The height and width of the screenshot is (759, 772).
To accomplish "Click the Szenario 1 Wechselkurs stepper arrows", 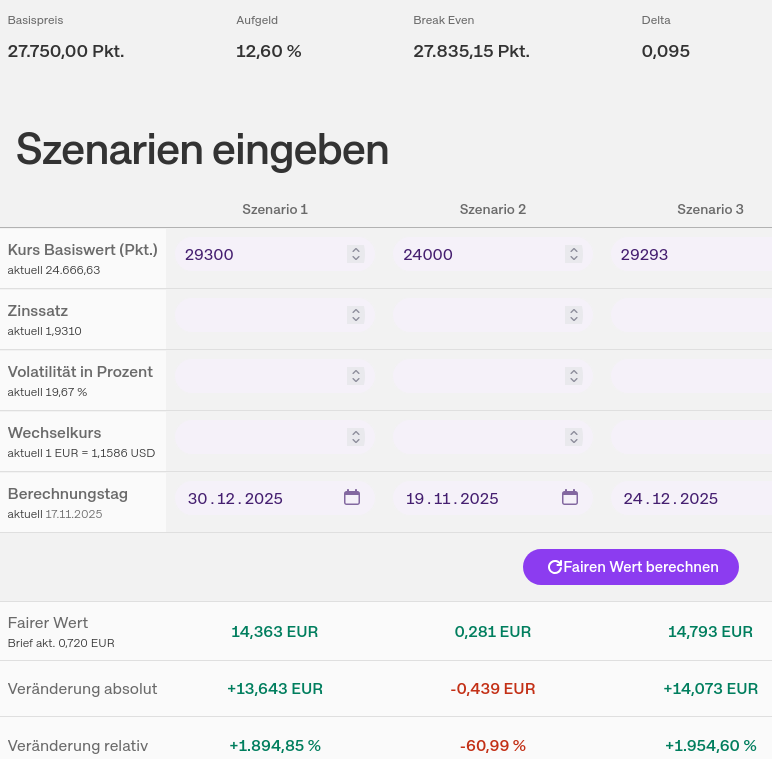I will pyautogui.click(x=356, y=437).
